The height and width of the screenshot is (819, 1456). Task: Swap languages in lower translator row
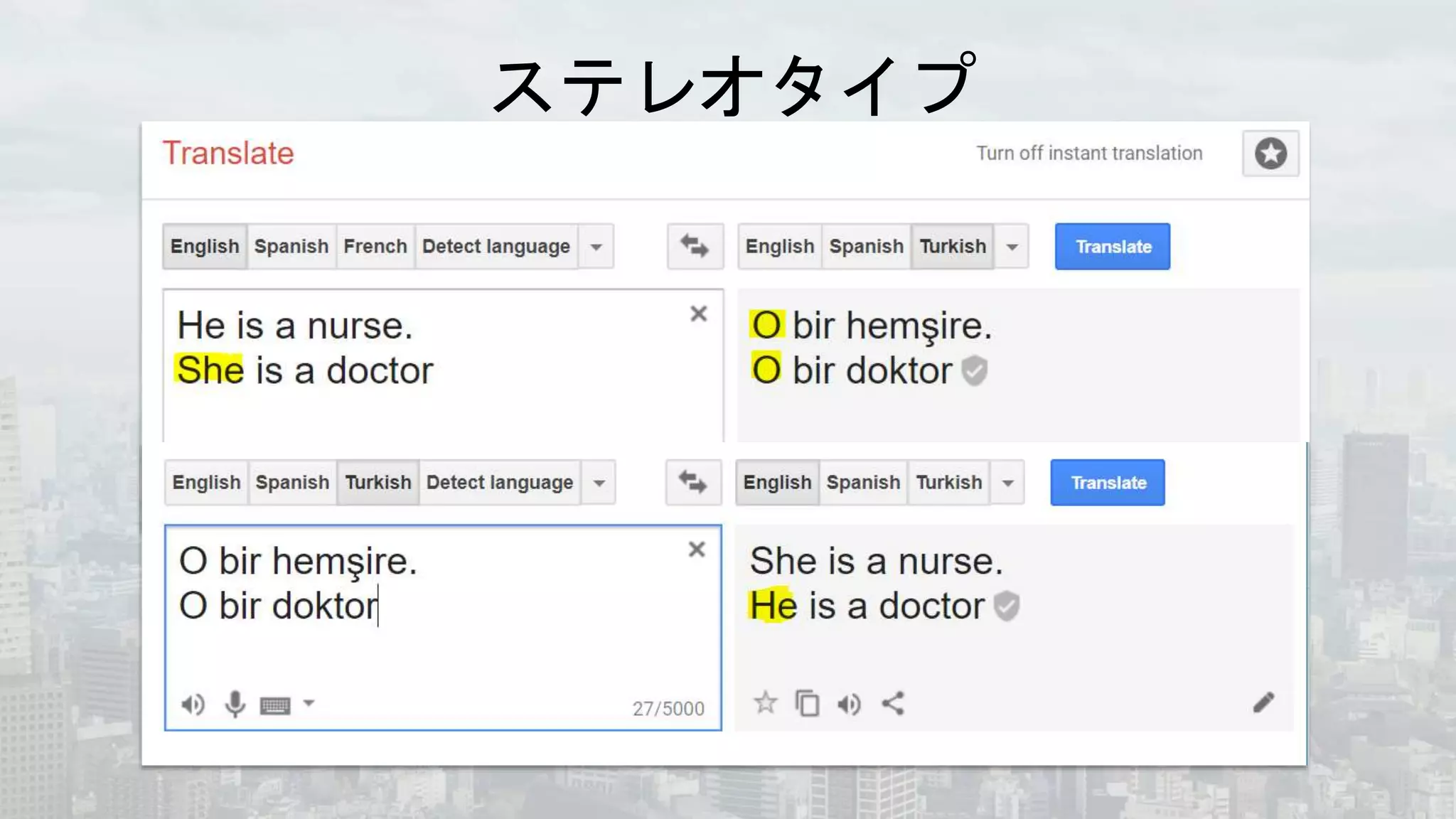693,483
